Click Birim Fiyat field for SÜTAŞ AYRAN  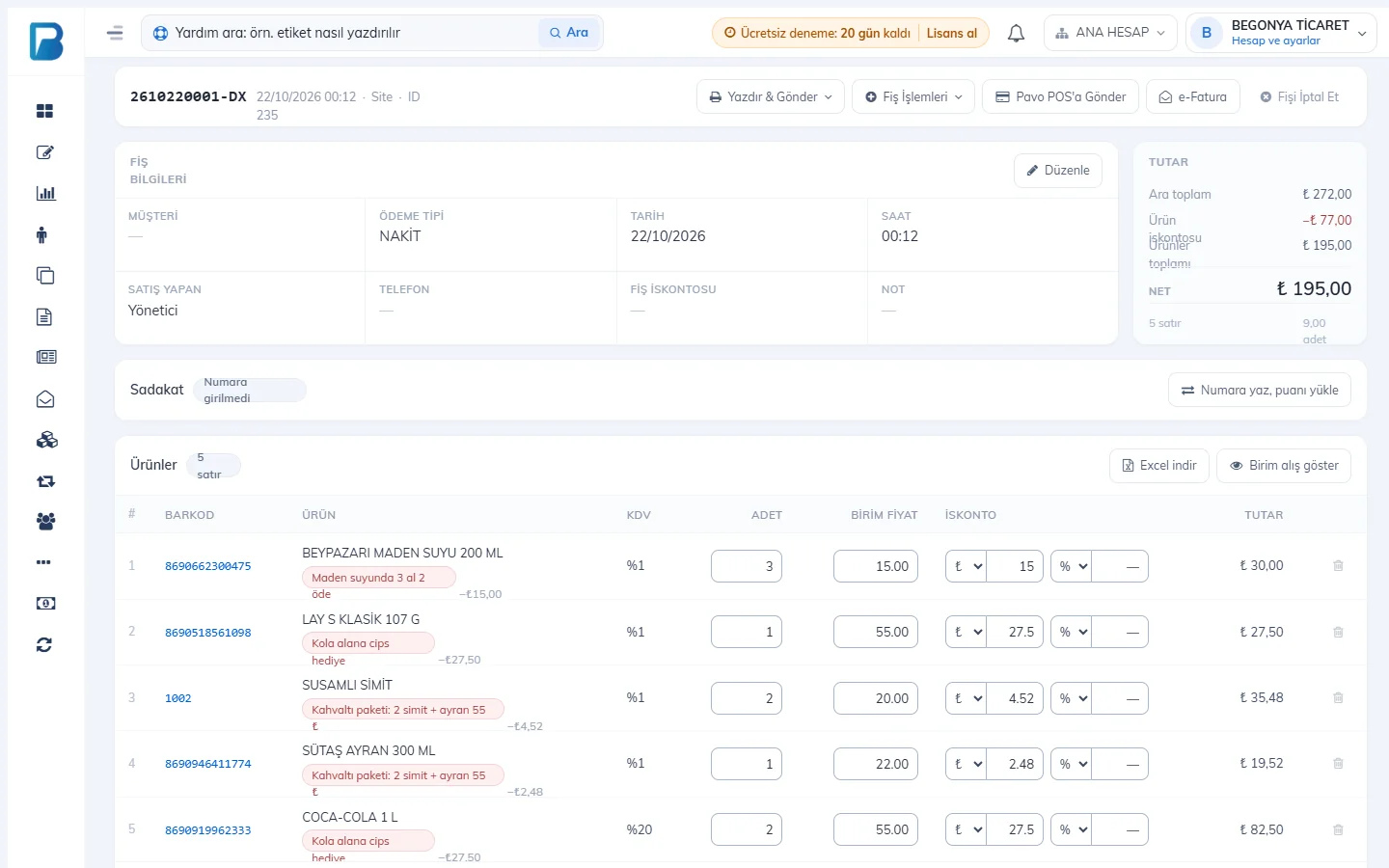coord(876,764)
